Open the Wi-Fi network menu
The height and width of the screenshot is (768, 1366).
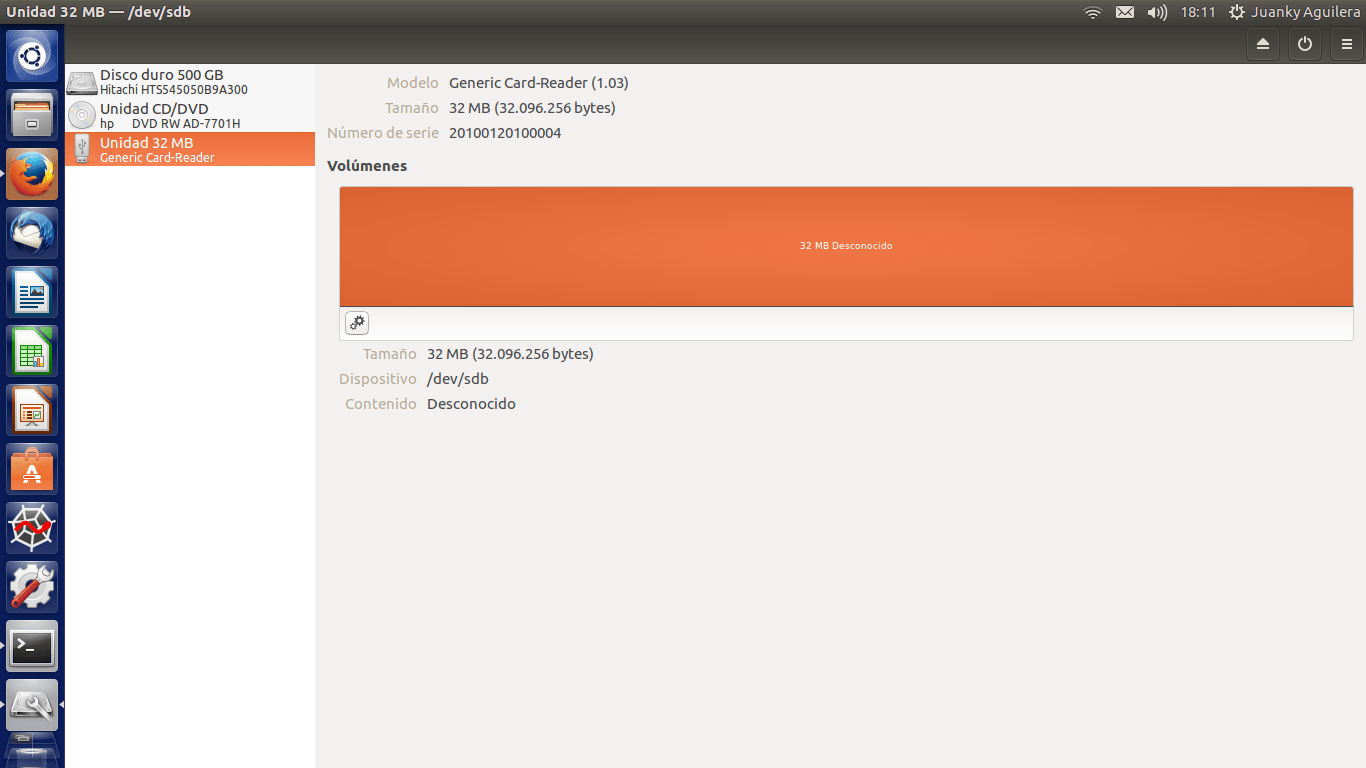pyautogui.click(x=1092, y=12)
